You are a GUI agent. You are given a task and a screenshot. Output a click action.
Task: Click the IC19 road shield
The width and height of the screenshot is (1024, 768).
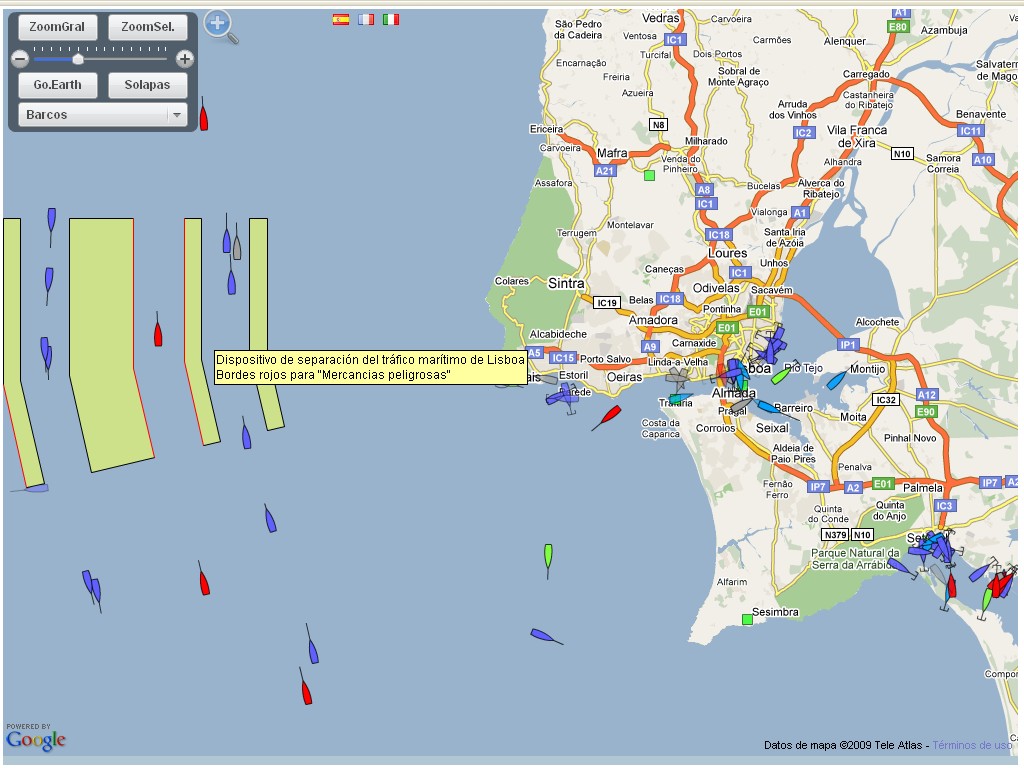click(x=607, y=302)
